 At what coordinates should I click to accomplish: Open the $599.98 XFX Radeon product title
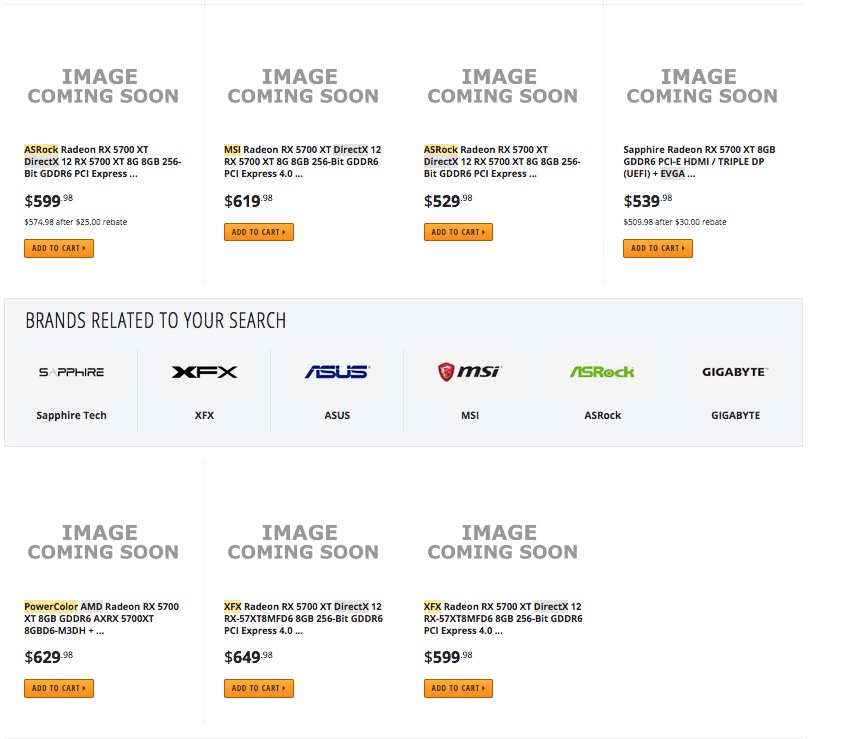[x=503, y=618]
